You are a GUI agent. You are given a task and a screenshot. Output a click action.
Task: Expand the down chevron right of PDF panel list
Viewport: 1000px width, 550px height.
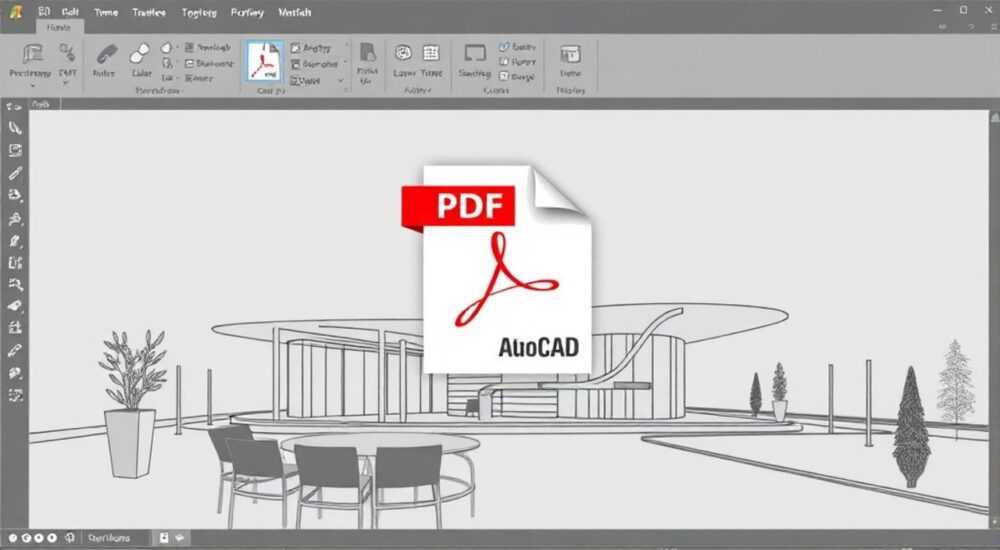[341, 81]
